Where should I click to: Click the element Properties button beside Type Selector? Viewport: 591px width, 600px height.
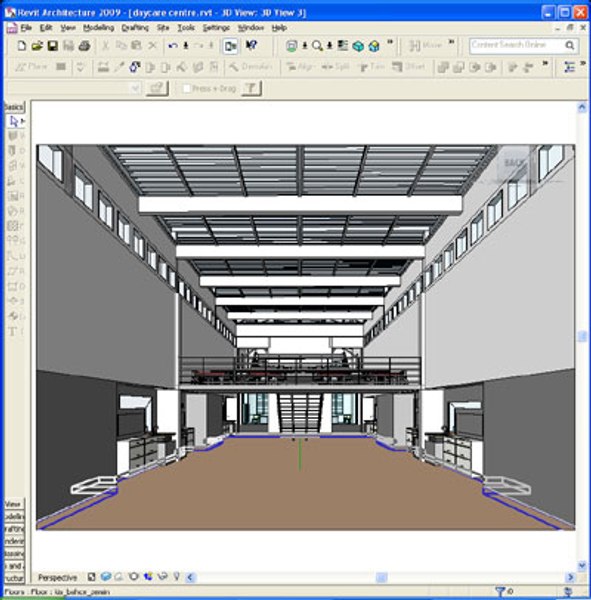157,89
